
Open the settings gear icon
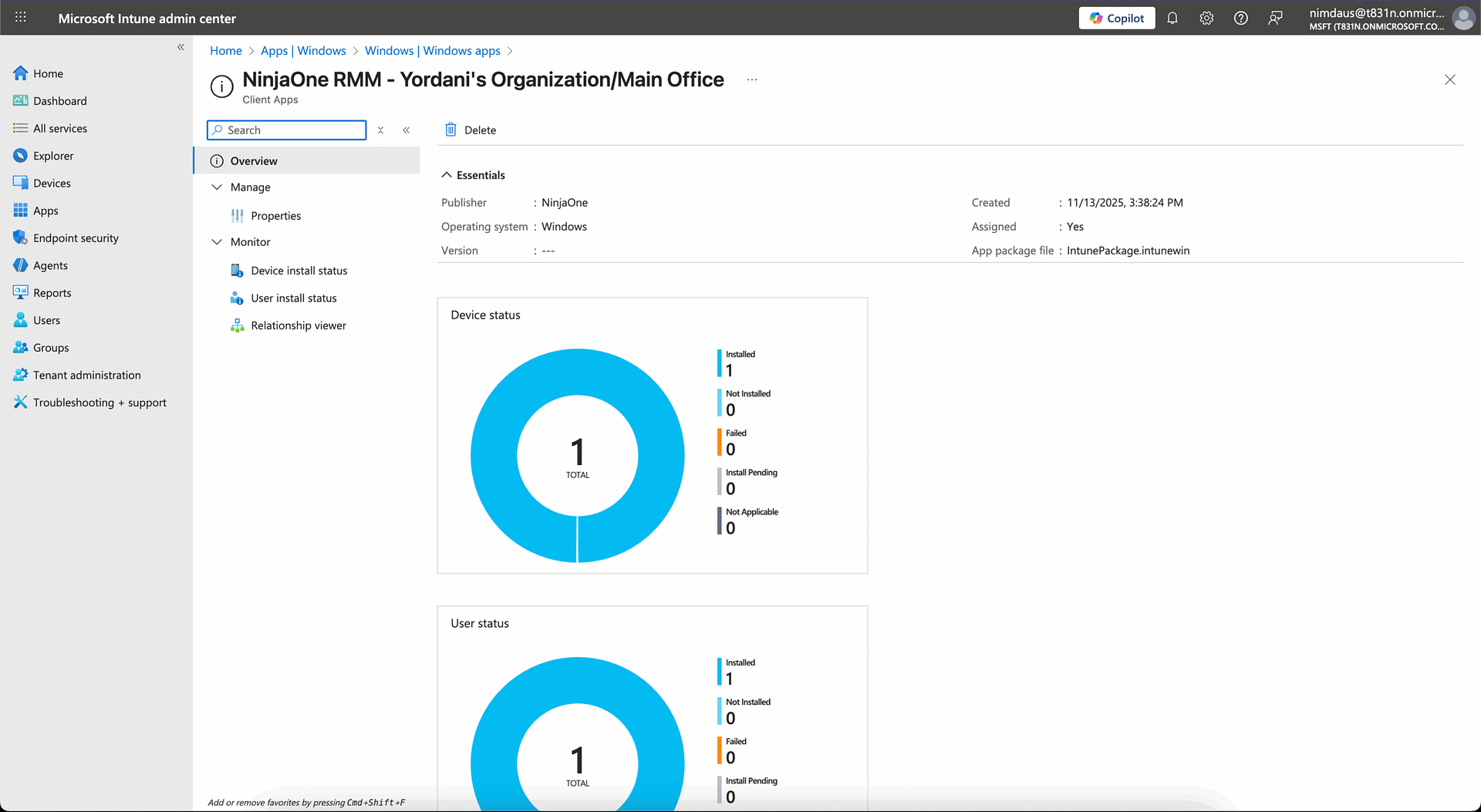1206,19
